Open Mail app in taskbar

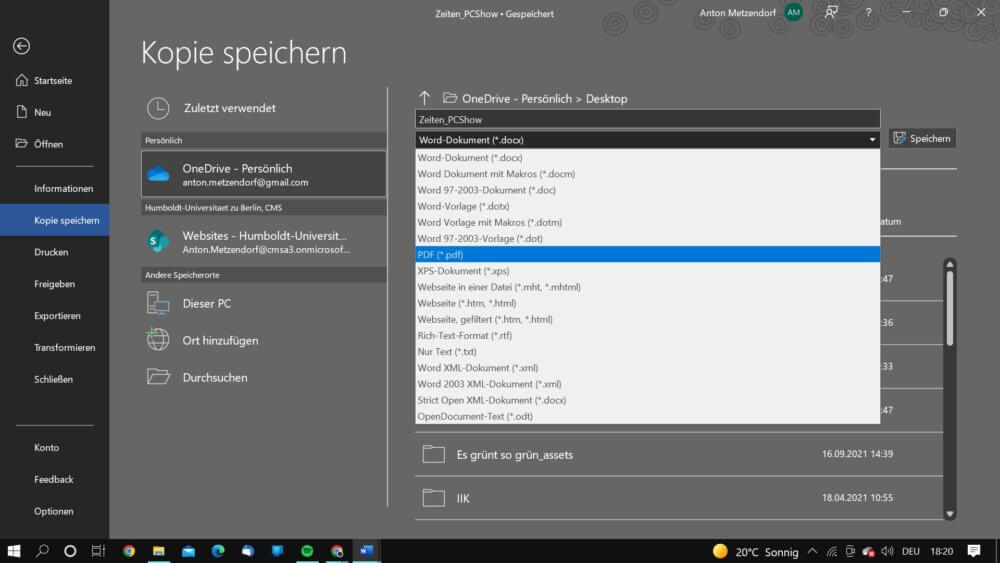189,551
